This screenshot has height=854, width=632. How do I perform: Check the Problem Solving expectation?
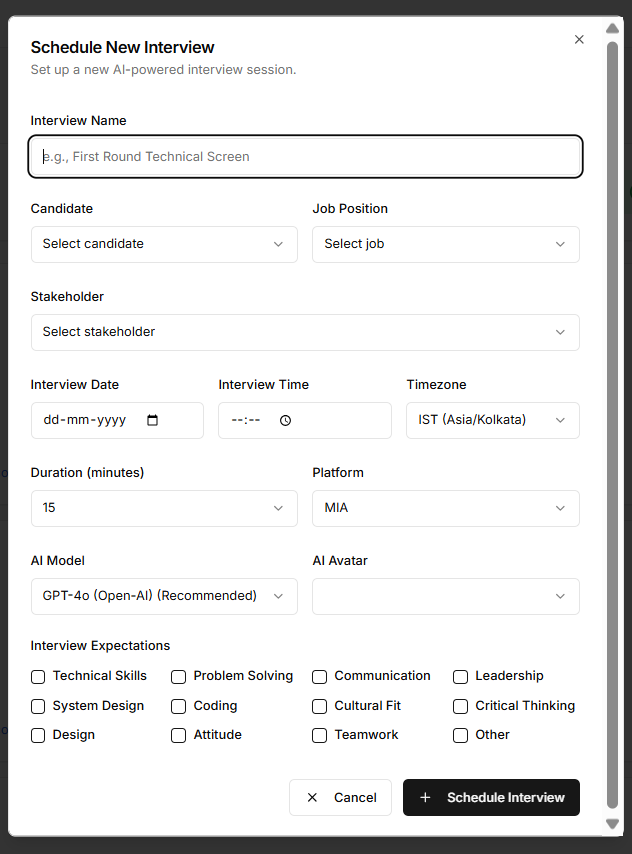tap(179, 677)
